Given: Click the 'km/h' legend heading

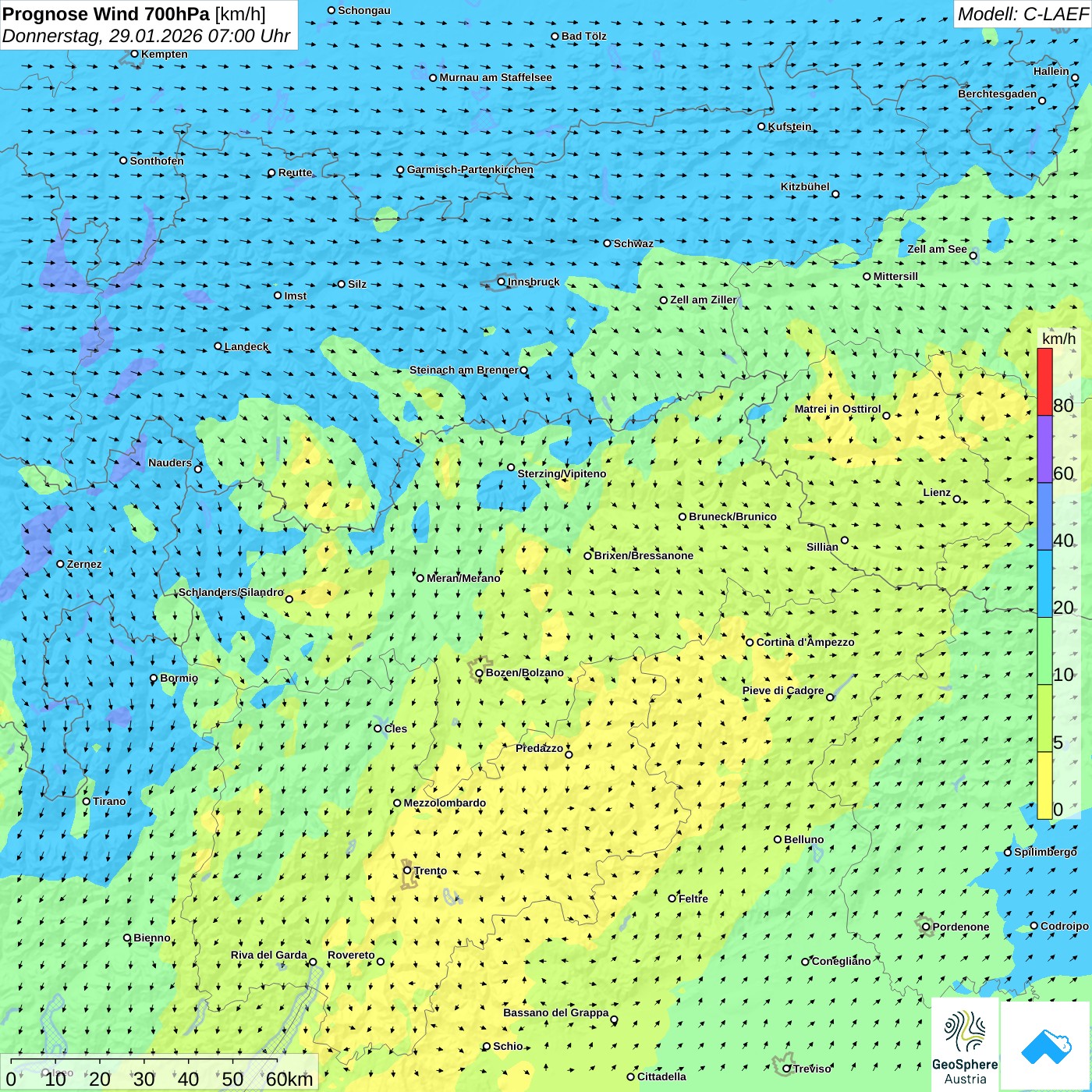Looking at the screenshot, I should coord(1058,339).
